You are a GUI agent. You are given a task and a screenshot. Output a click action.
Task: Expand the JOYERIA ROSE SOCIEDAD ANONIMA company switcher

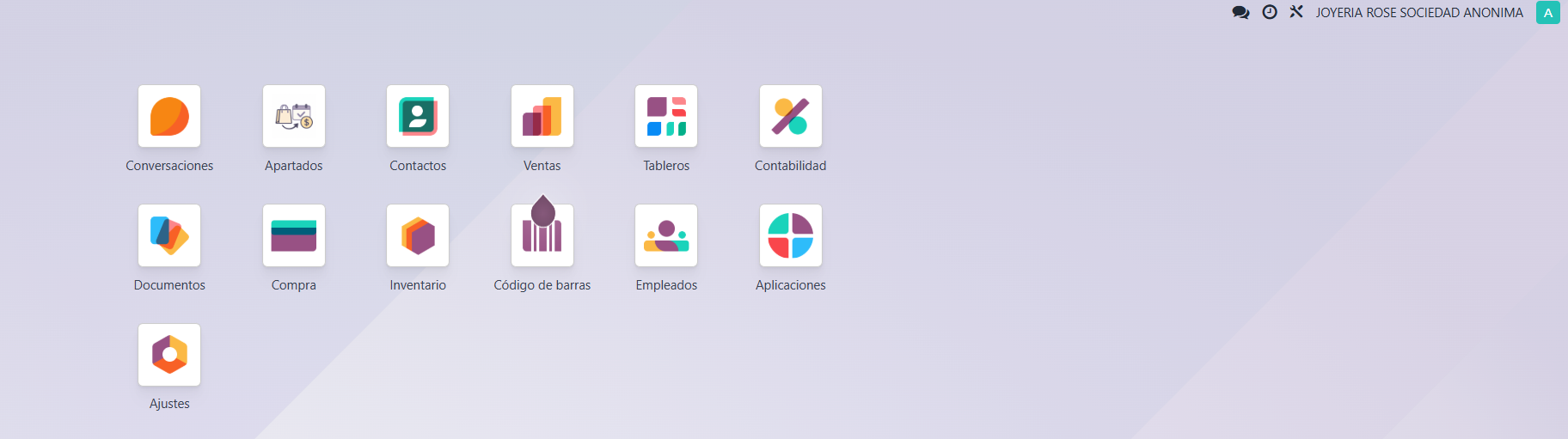click(1419, 13)
